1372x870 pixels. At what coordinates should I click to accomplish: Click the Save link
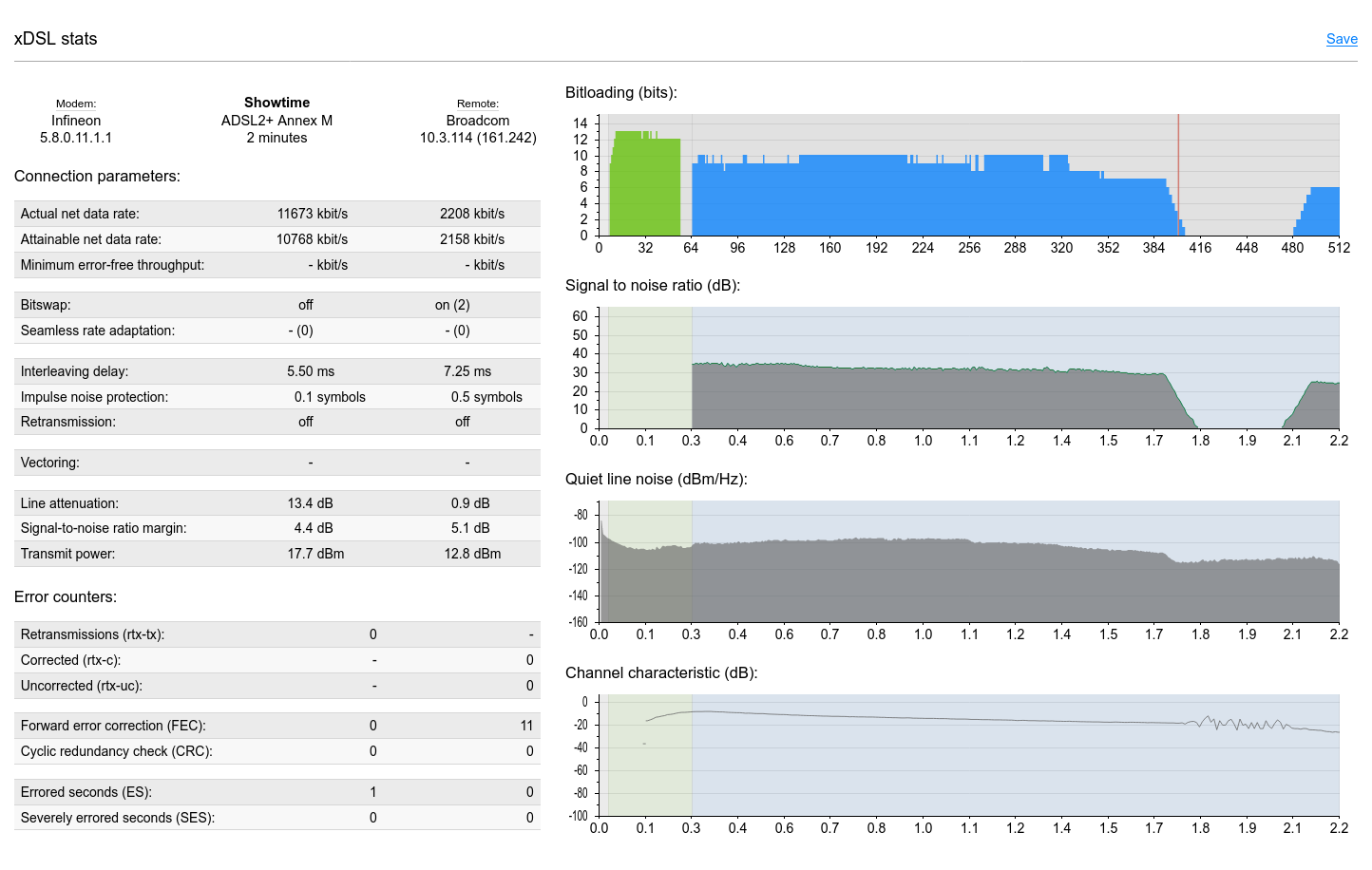tap(1342, 39)
